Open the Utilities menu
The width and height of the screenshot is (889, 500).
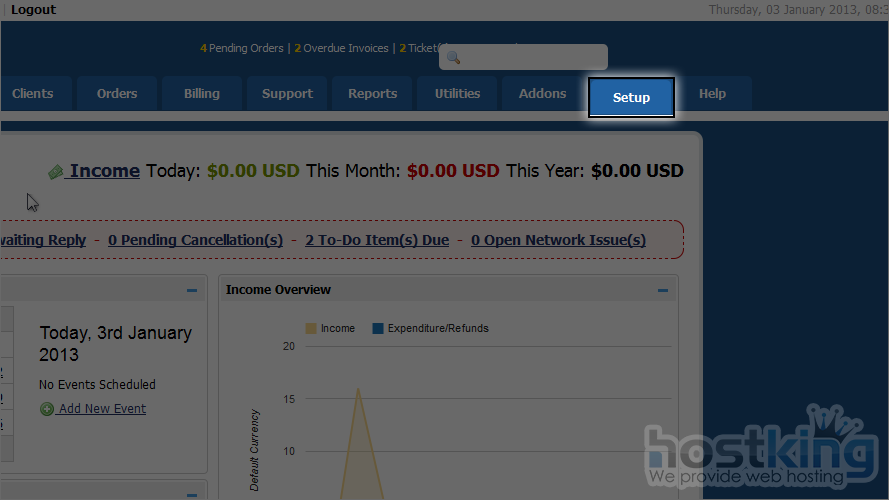(457, 94)
